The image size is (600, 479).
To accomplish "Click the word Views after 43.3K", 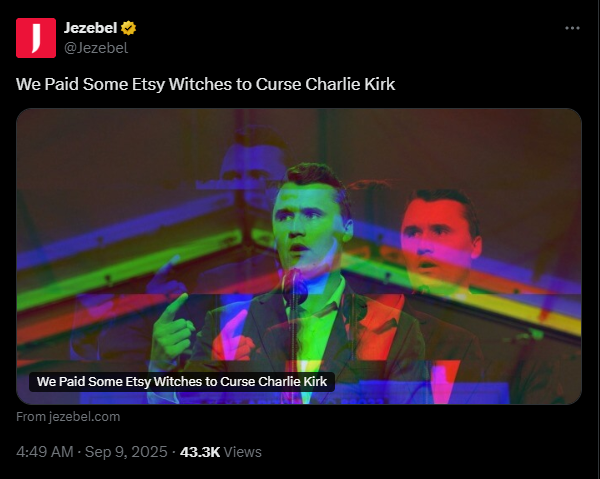I will click(243, 452).
